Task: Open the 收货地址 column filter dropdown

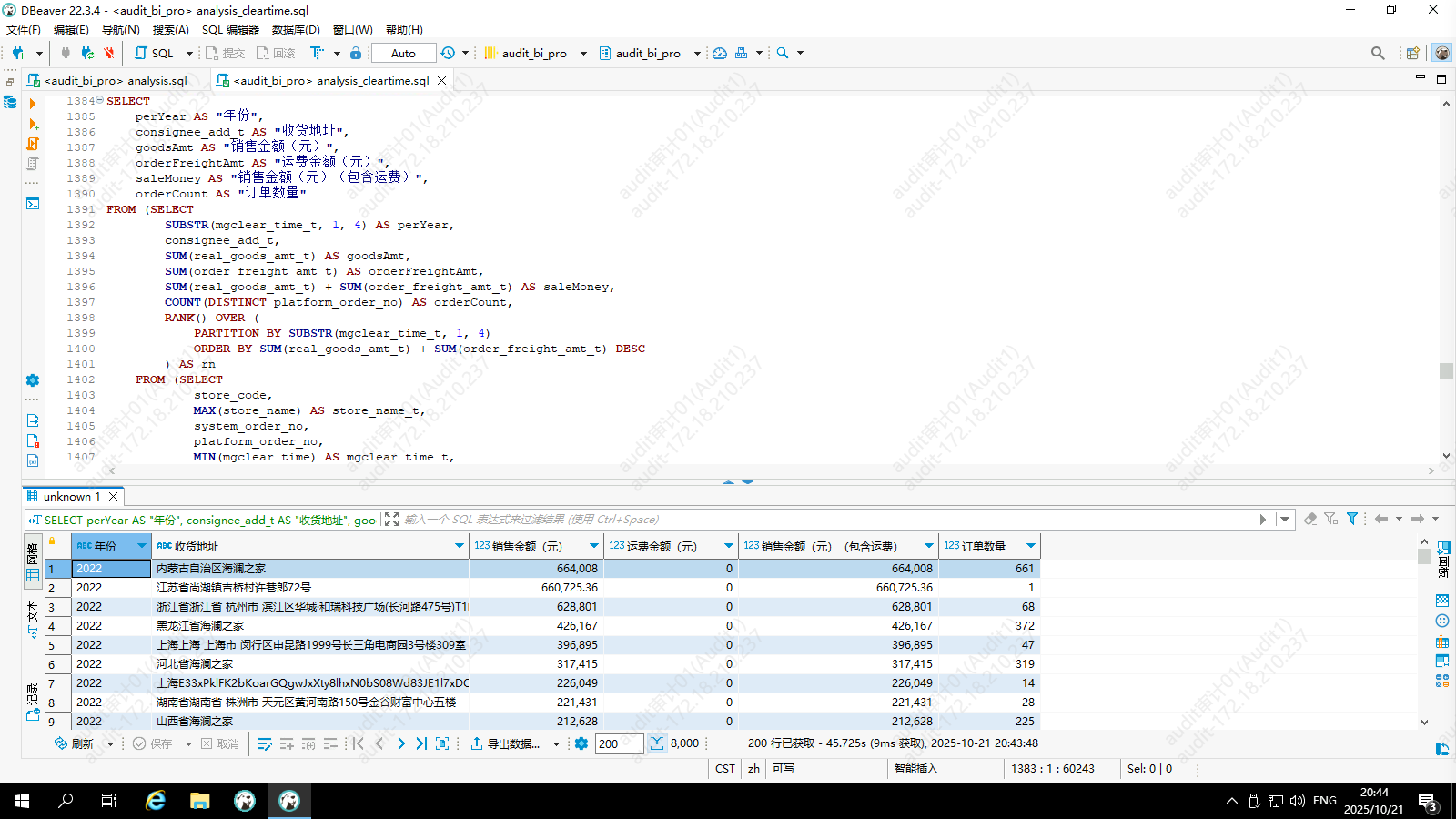Action: (x=459, y=546)
